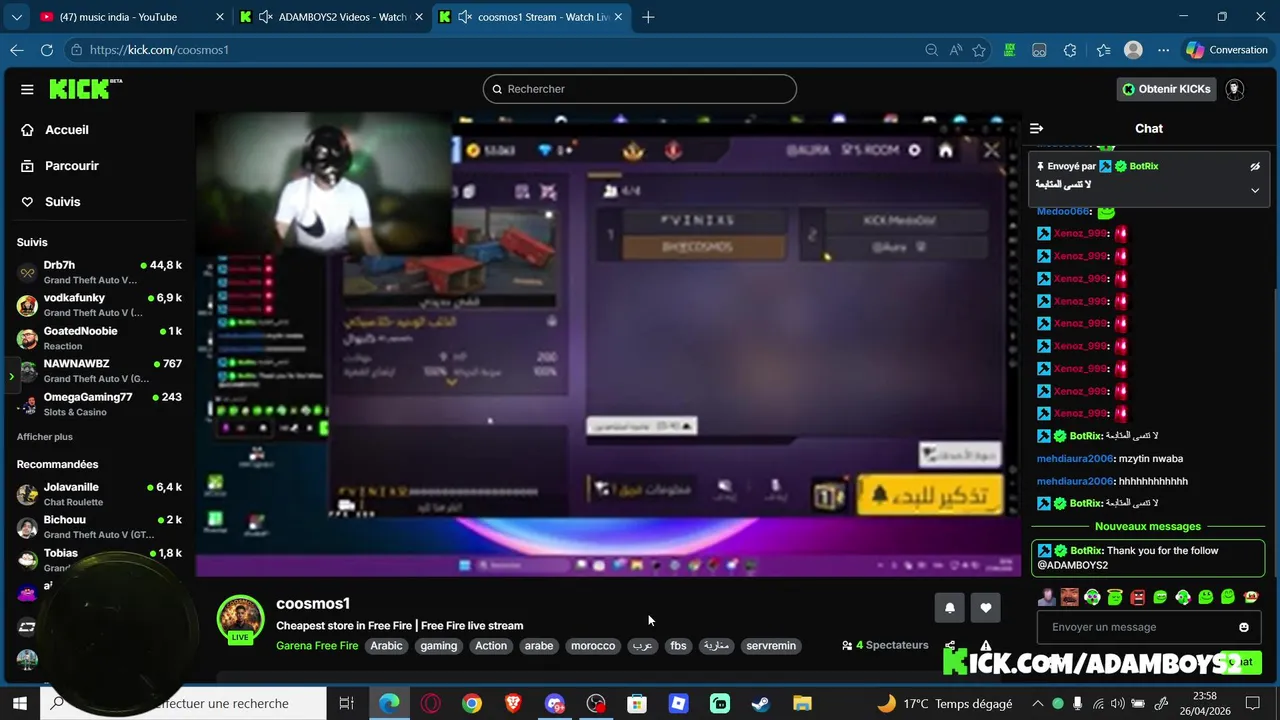Hide the pinned BotRix message
Image resolution: width=1280 pixels, height=720 pixels.
1255,167
